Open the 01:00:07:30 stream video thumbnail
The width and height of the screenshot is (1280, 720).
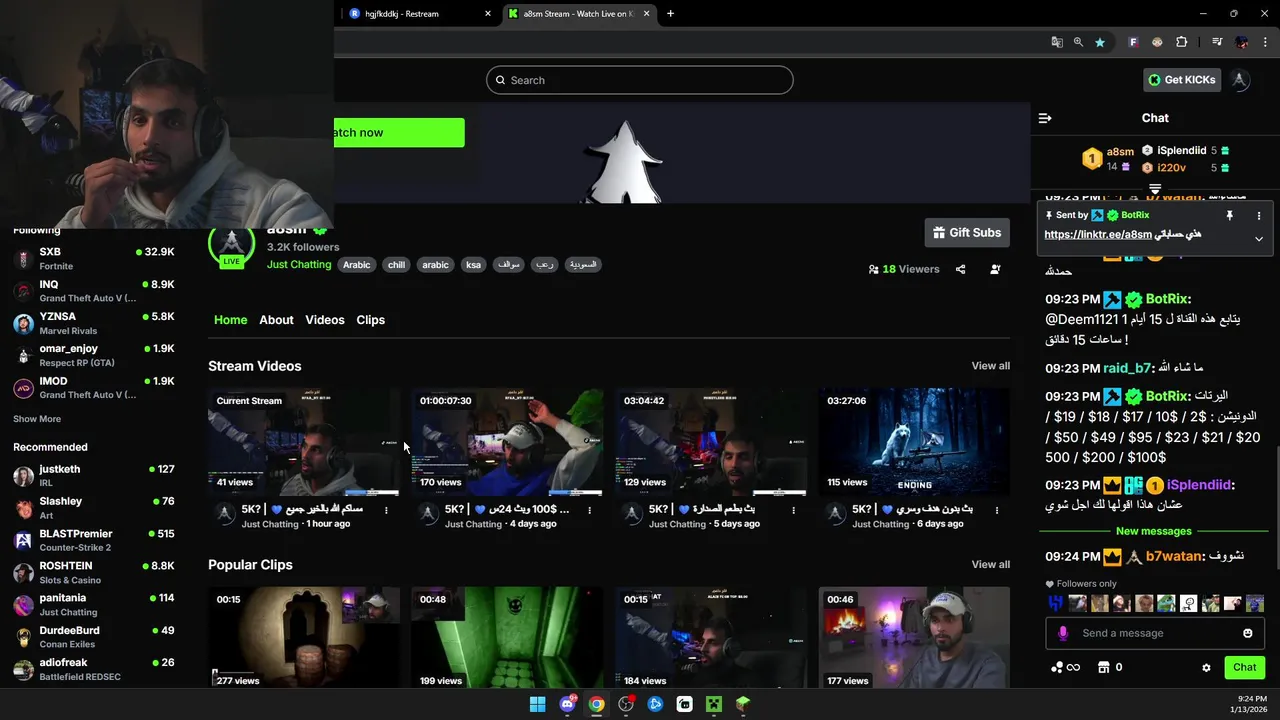[507, 442]
